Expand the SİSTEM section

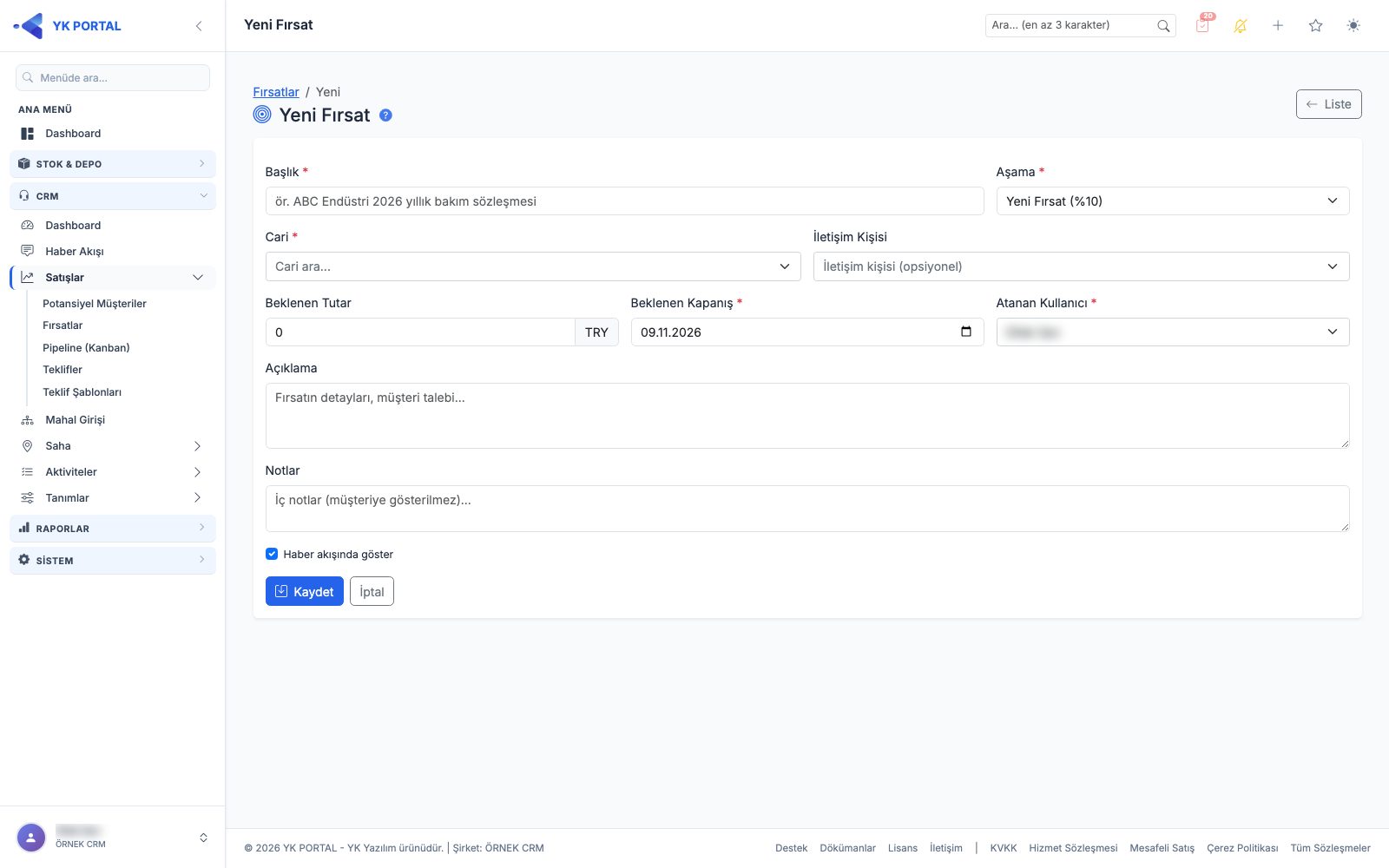coord(113,561)
